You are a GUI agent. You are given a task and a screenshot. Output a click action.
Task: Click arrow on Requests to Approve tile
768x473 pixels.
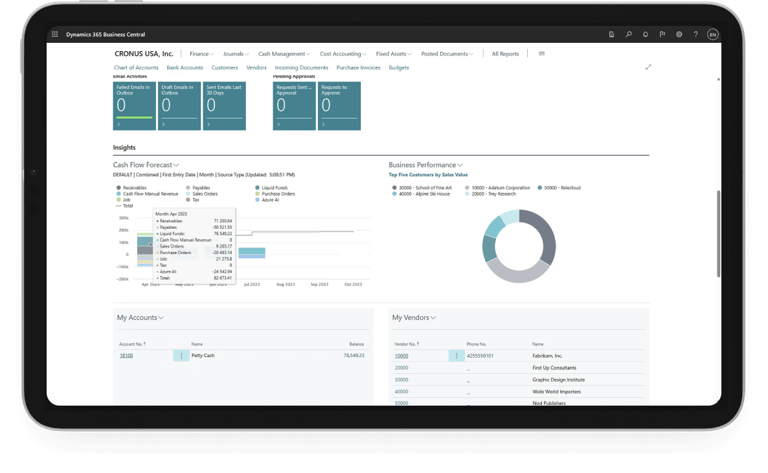click(x=323, y=125)
